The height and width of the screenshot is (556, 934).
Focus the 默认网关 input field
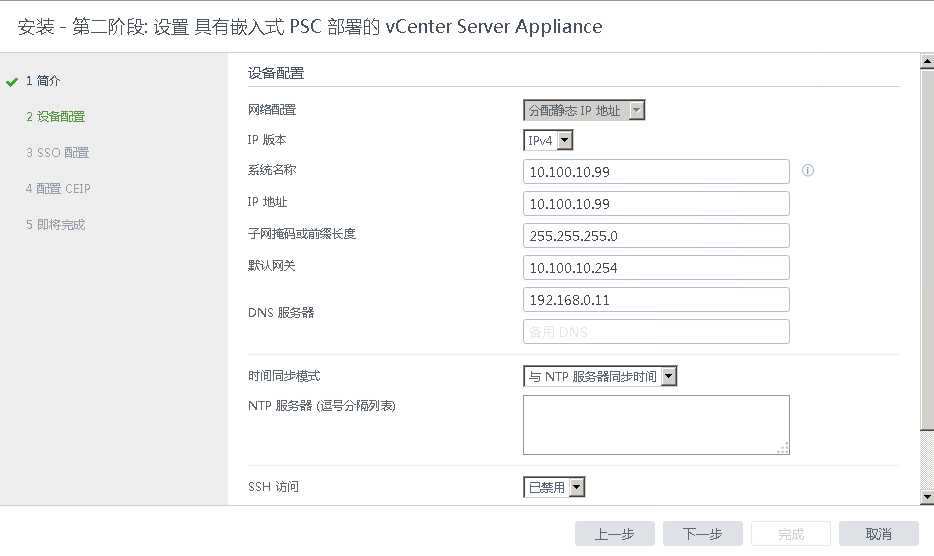coord(656,268)
